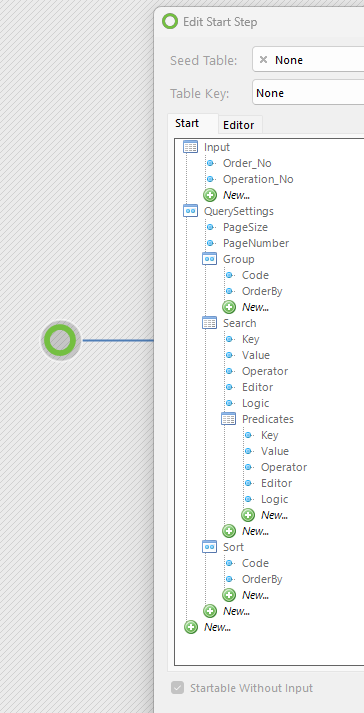Toggle Startable Without Input checkbox
The image size is (364, 713).
[x=177, y=688]
